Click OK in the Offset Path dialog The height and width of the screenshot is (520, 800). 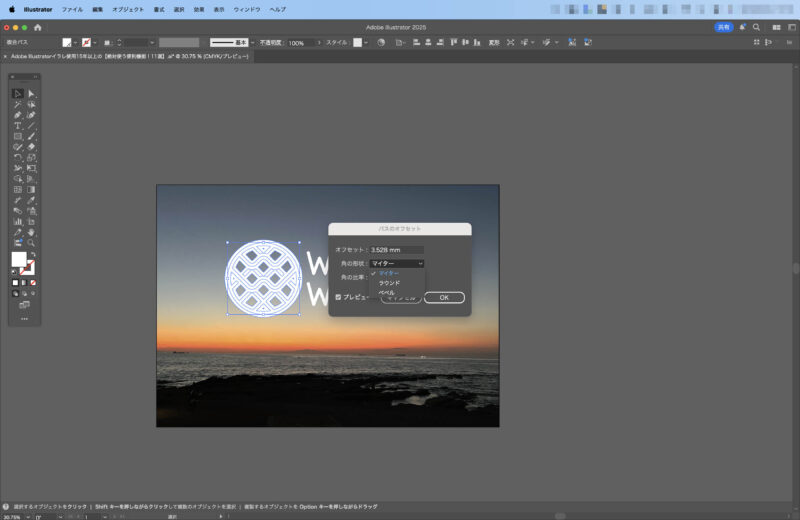coord(444,297)
